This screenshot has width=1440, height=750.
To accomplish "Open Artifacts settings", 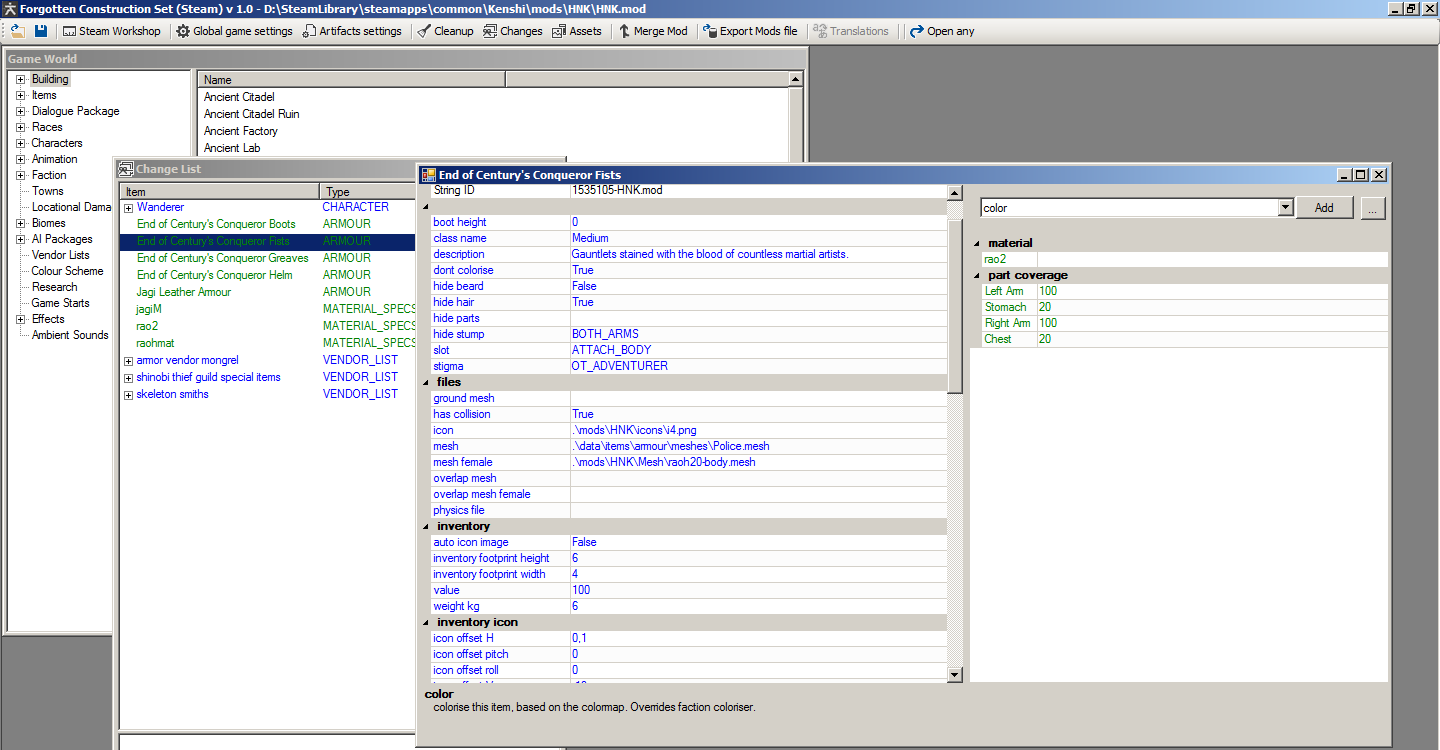I will [352, 31].
